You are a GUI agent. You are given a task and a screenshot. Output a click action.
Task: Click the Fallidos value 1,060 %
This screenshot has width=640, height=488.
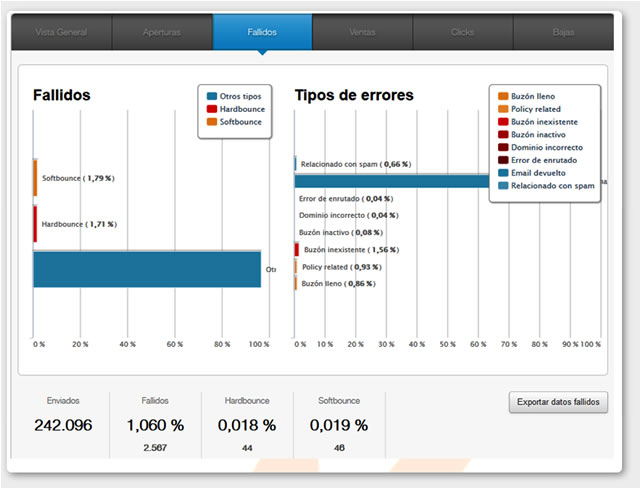[155, 425]
